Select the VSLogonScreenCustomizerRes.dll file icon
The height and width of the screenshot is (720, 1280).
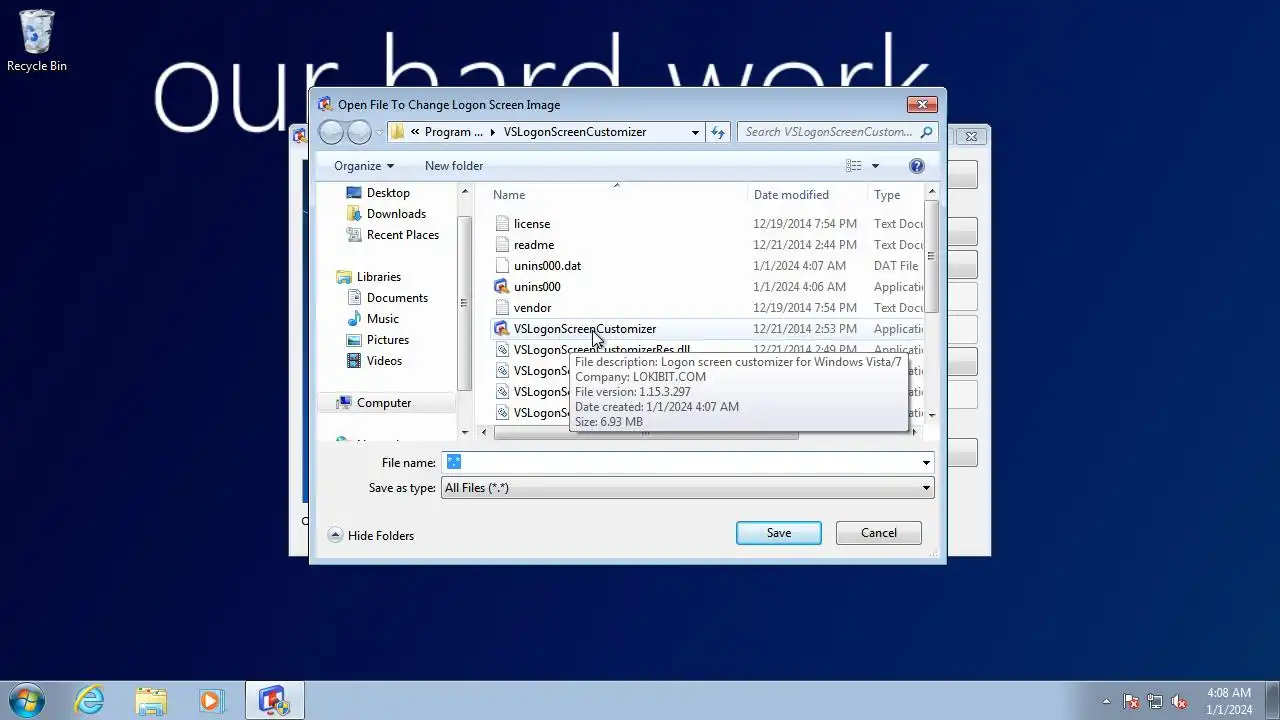tap(502, 350)
